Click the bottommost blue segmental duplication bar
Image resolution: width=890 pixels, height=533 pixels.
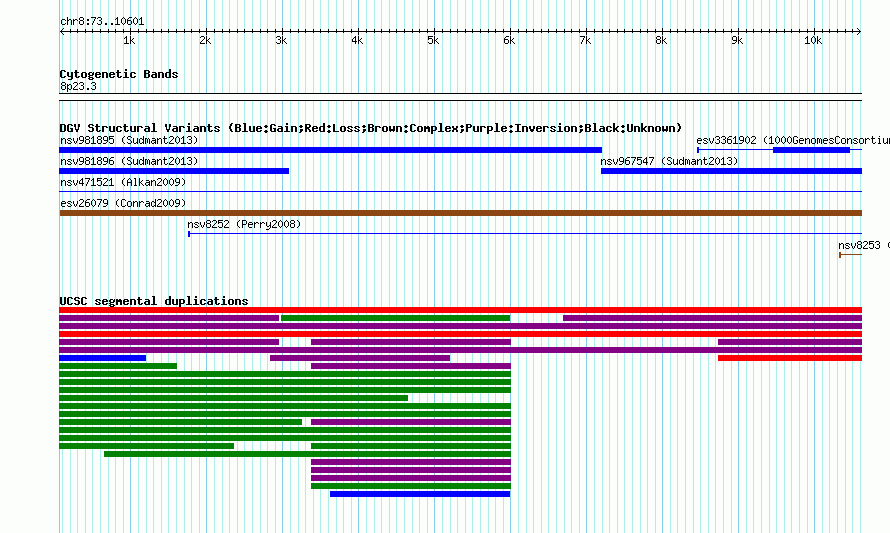pyautogui.click(x=420, y=494)
